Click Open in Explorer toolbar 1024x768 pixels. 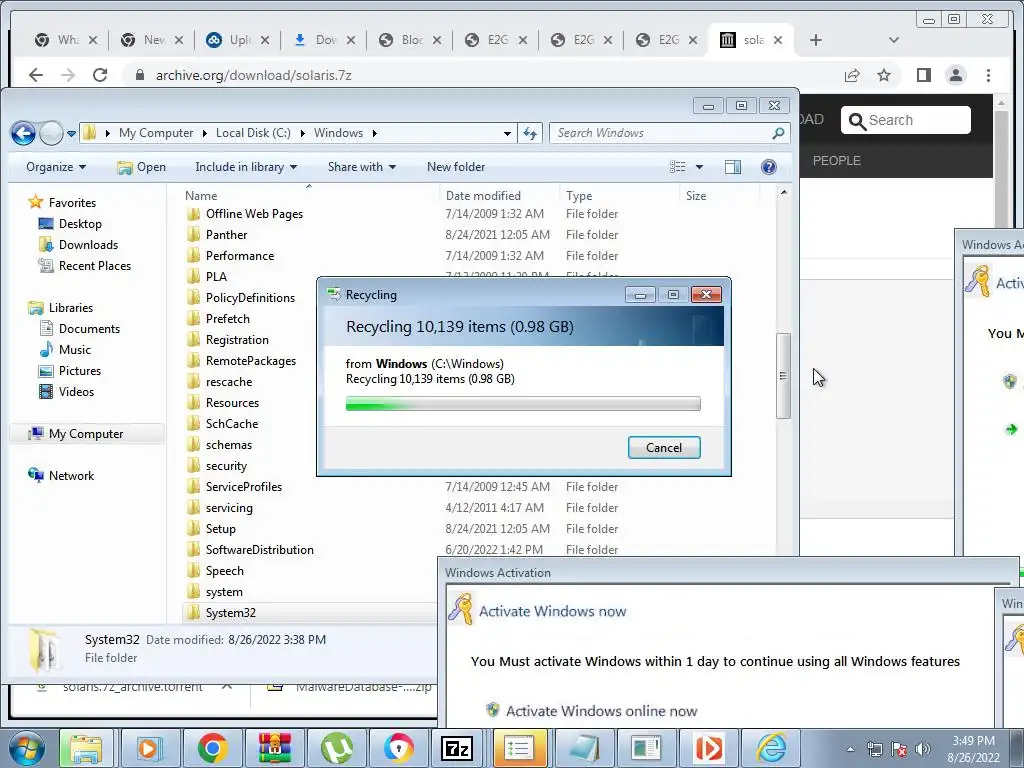pos(142,167)
